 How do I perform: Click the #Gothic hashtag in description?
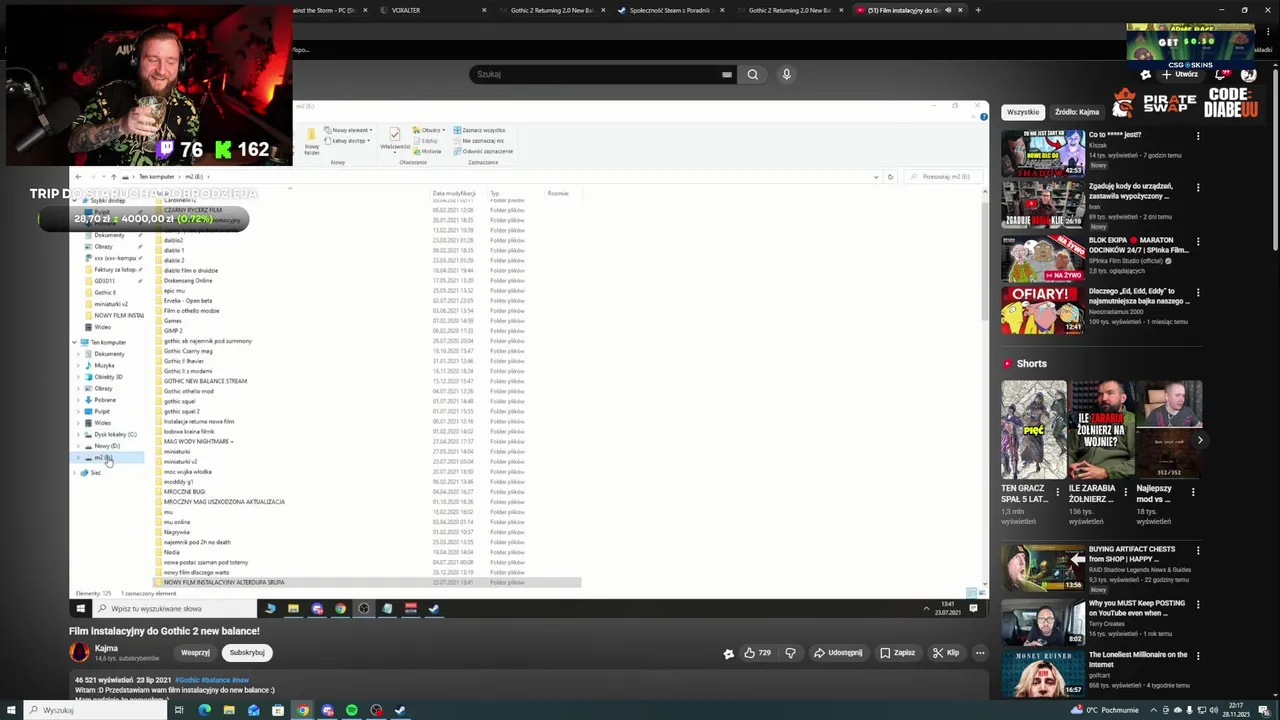coord(188,680)
